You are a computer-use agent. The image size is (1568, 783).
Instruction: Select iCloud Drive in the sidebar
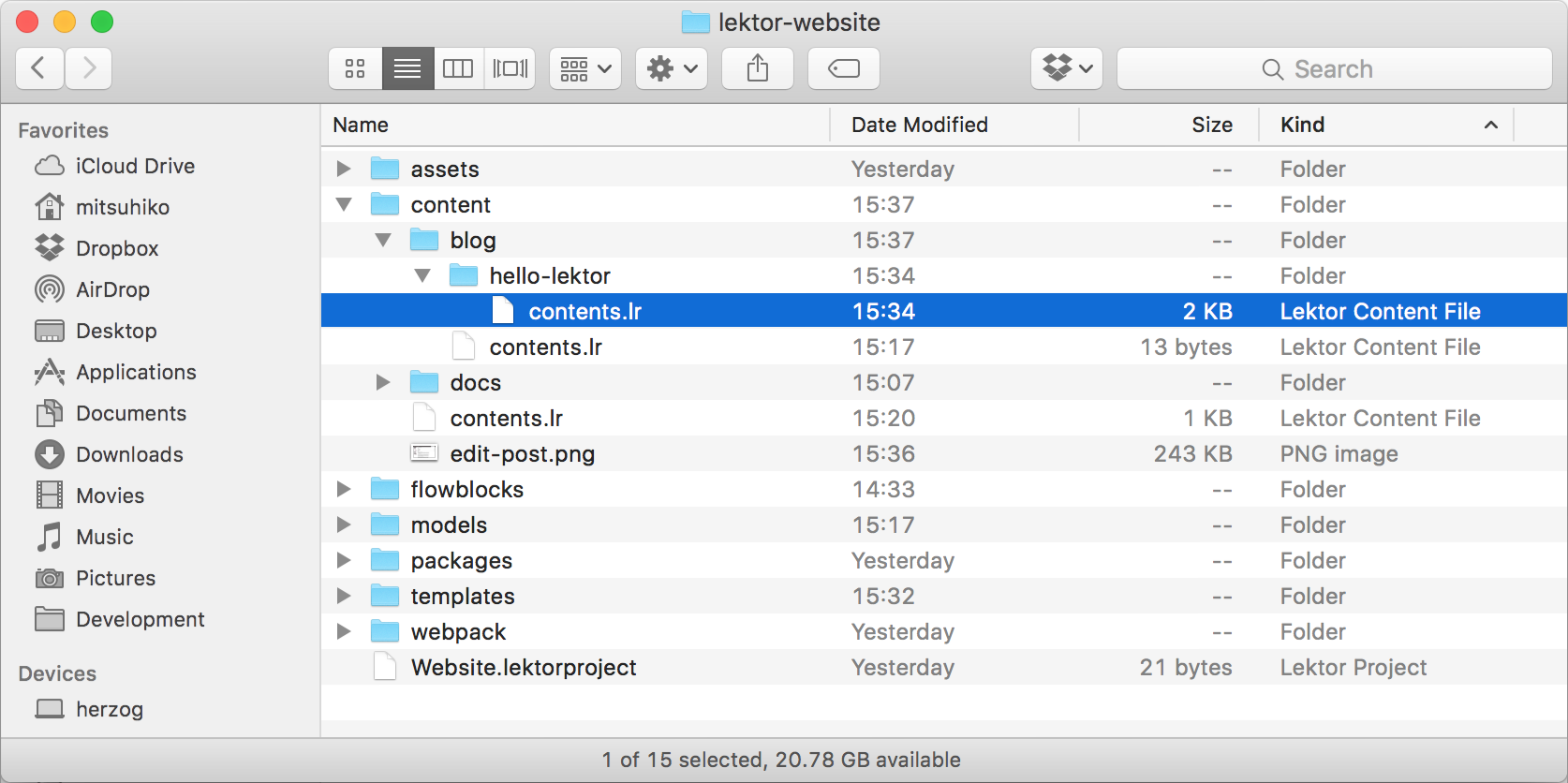135,166
